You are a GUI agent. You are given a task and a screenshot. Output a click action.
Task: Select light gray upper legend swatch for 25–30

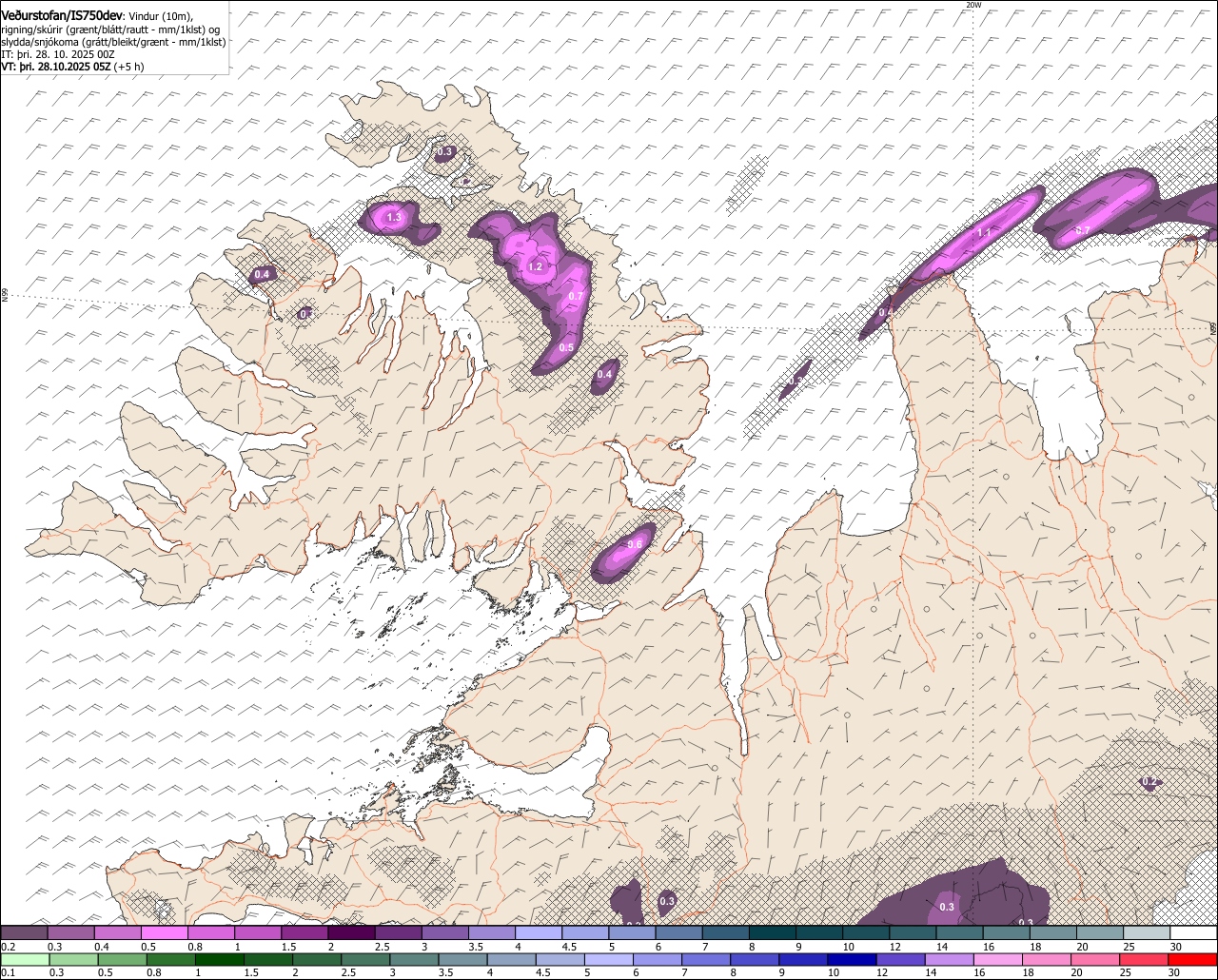click(1148, 933)
